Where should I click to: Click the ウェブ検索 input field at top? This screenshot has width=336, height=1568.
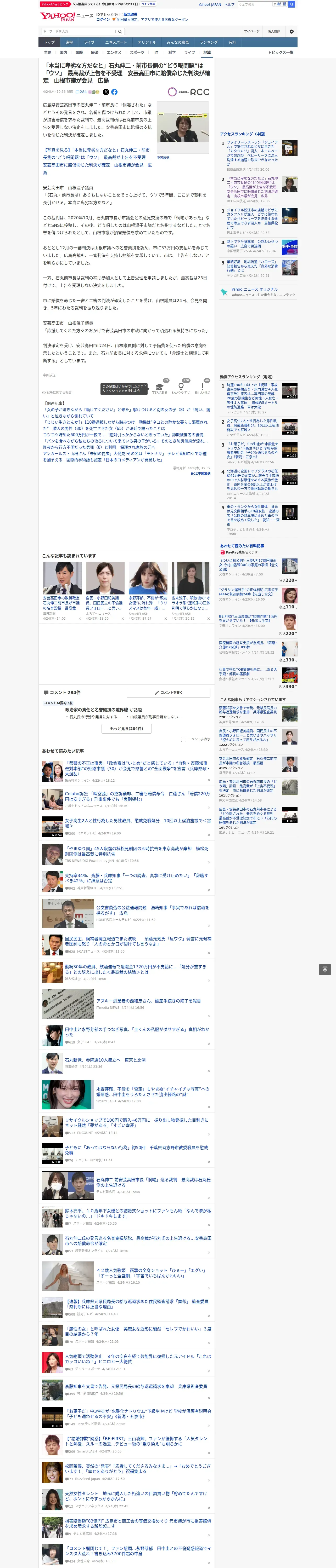coord(255,4)
